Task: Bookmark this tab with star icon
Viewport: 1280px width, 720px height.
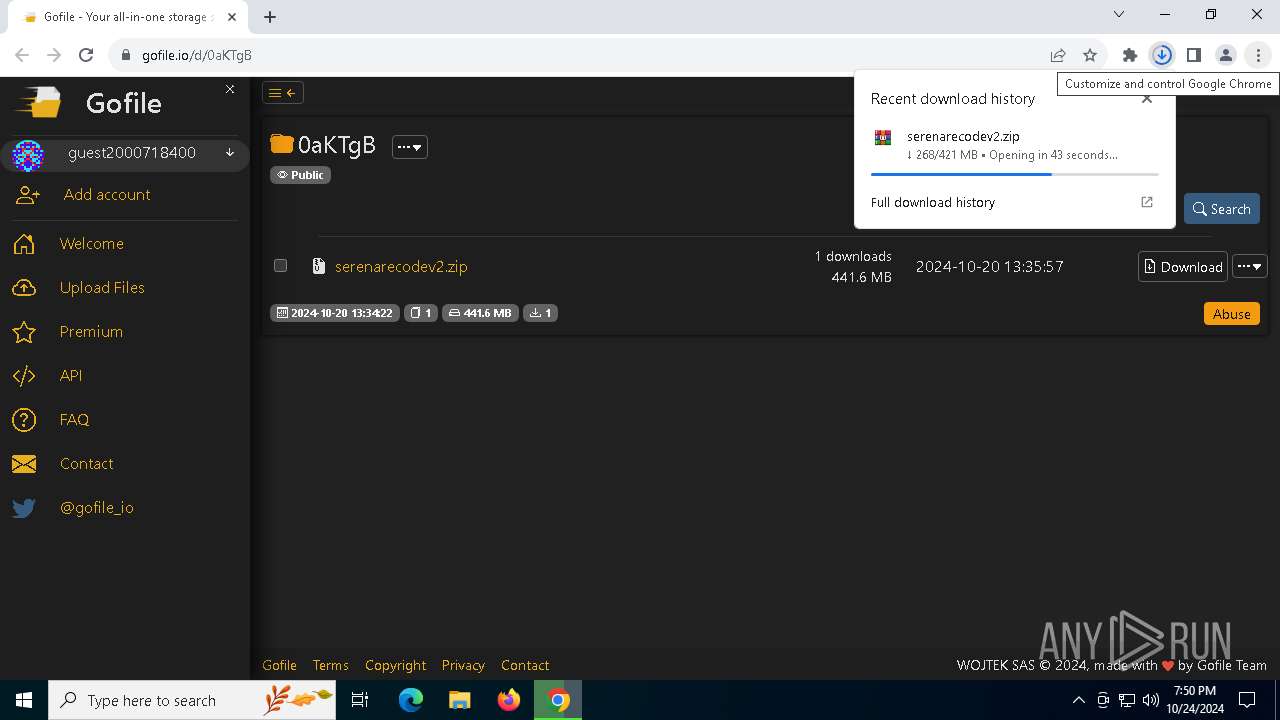Action: [1090, 55]
